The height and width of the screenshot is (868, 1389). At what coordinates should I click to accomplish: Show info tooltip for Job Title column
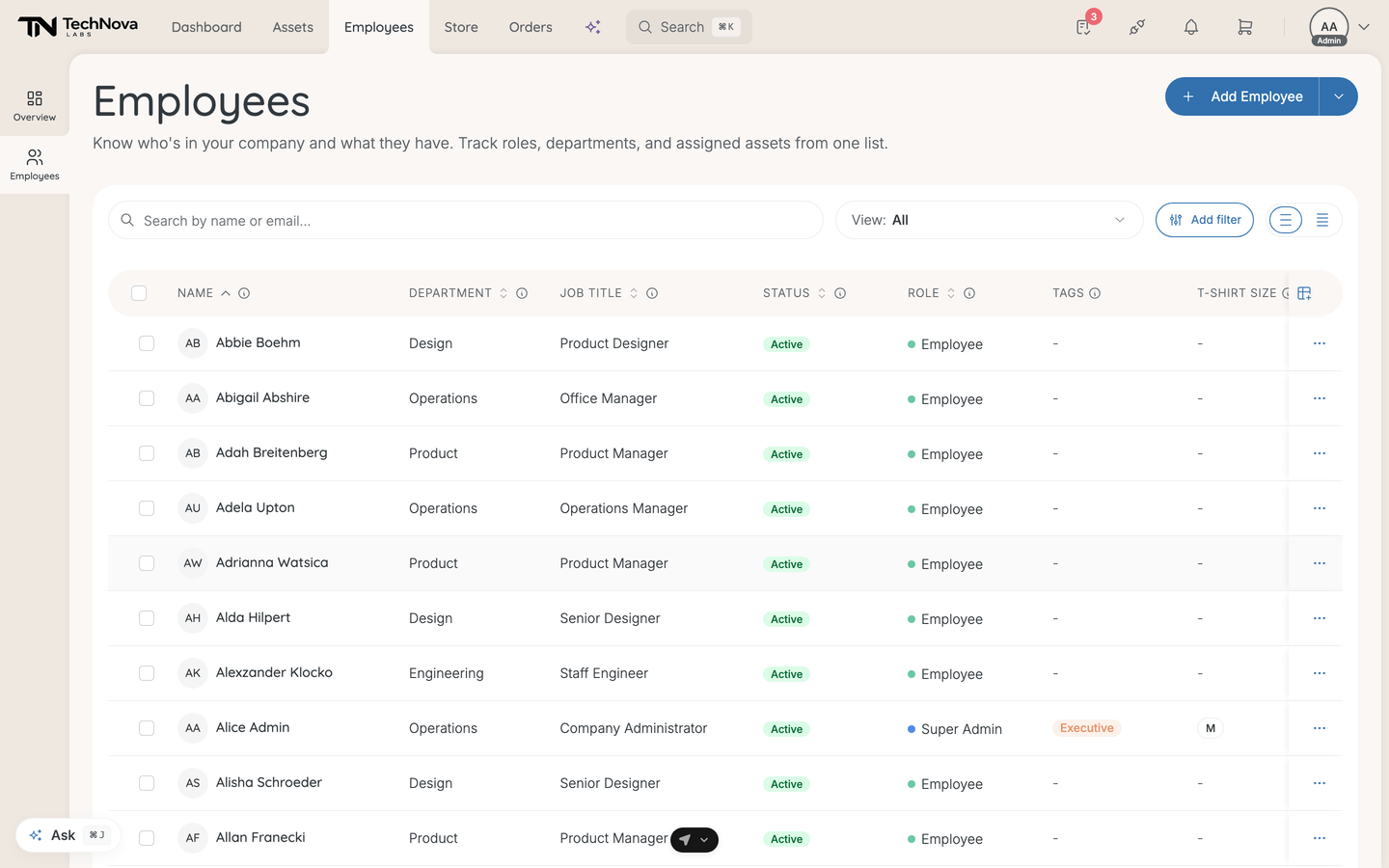pos(652,293)
